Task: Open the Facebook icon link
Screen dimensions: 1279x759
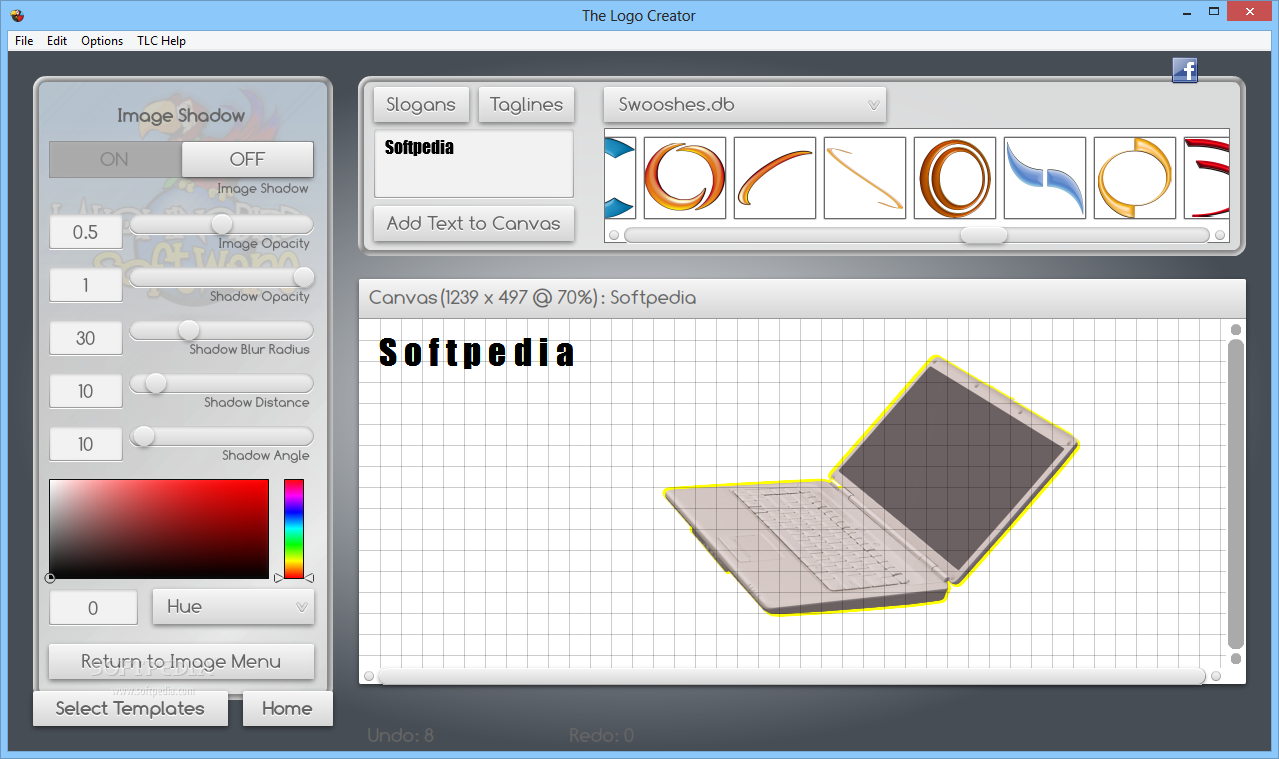Action: pyautogui.click(x=1185, y=70)
